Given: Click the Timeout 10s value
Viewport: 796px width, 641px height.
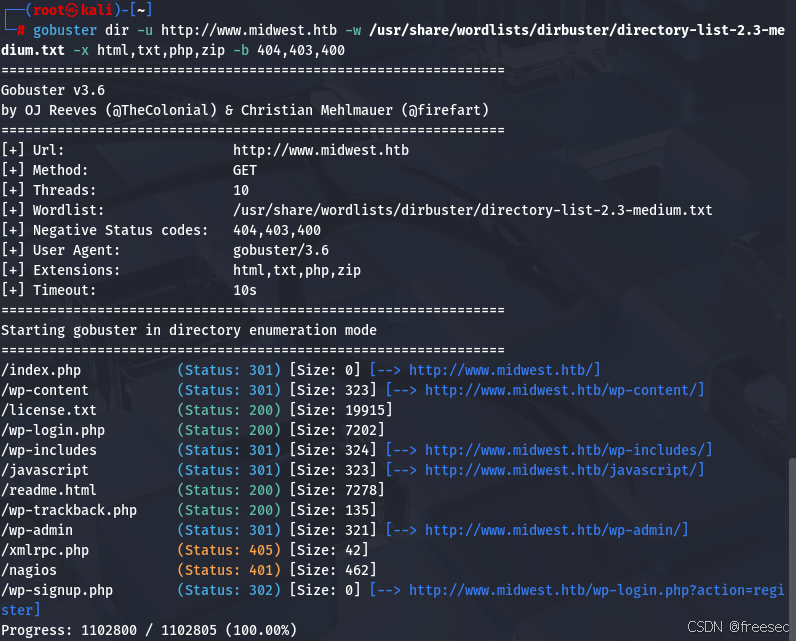Looking at the screenshot, I should 245,290.
